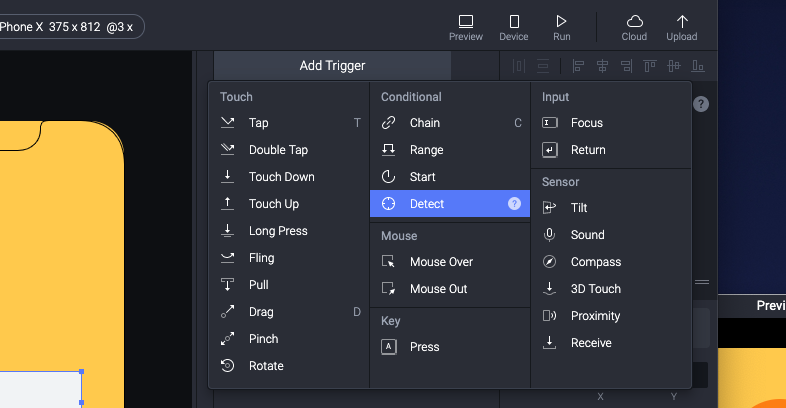Click the gray help icon beside the panel
Viewport: 786px width, 408px height.
(701, 104)
